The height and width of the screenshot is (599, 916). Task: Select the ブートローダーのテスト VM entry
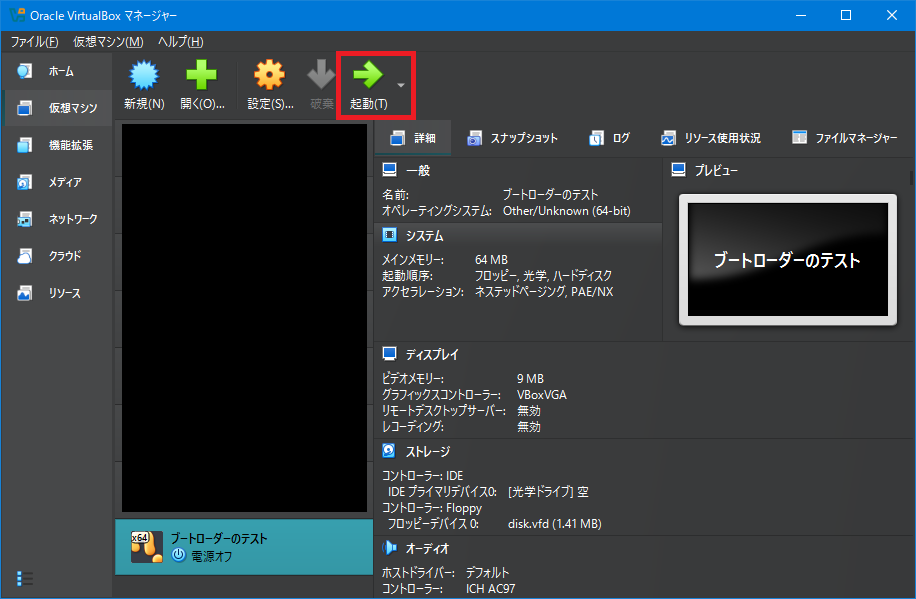pyautogui.click(x=244, y=547)
